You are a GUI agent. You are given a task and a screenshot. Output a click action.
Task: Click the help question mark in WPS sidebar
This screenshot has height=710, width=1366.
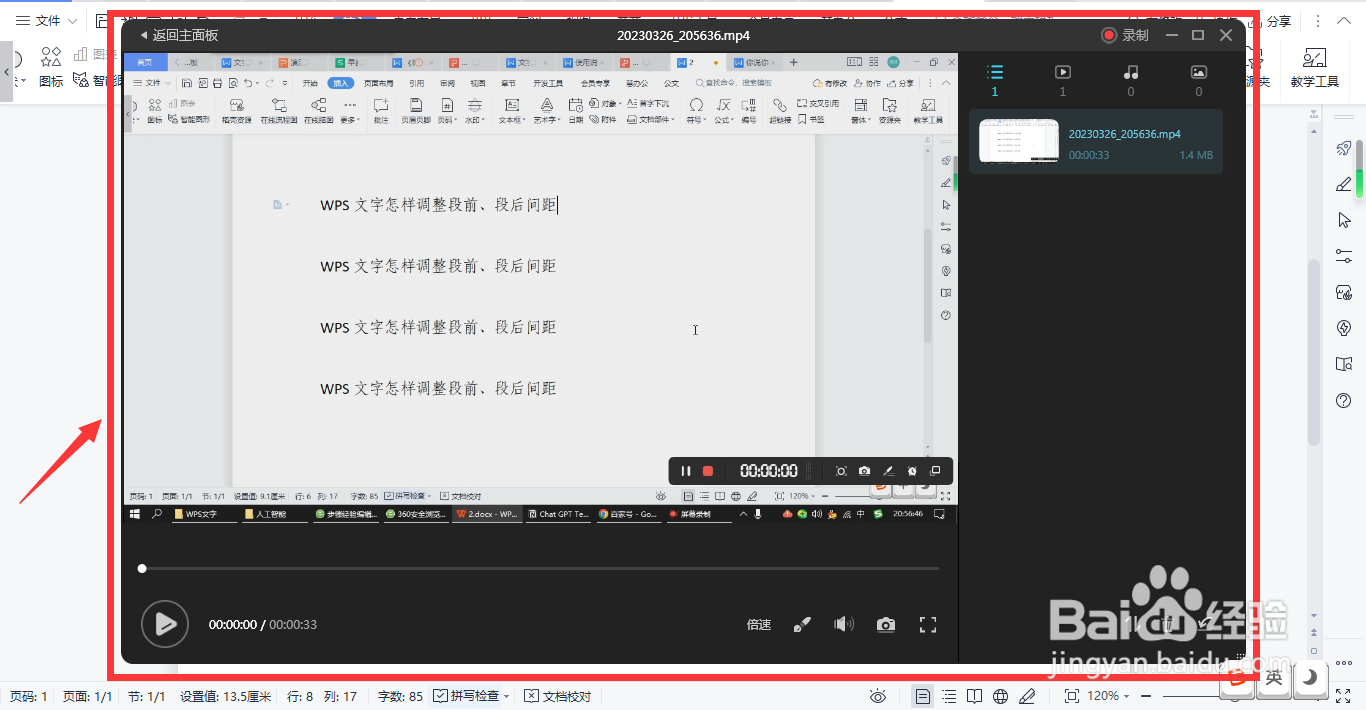click(x=1344, y=400)
